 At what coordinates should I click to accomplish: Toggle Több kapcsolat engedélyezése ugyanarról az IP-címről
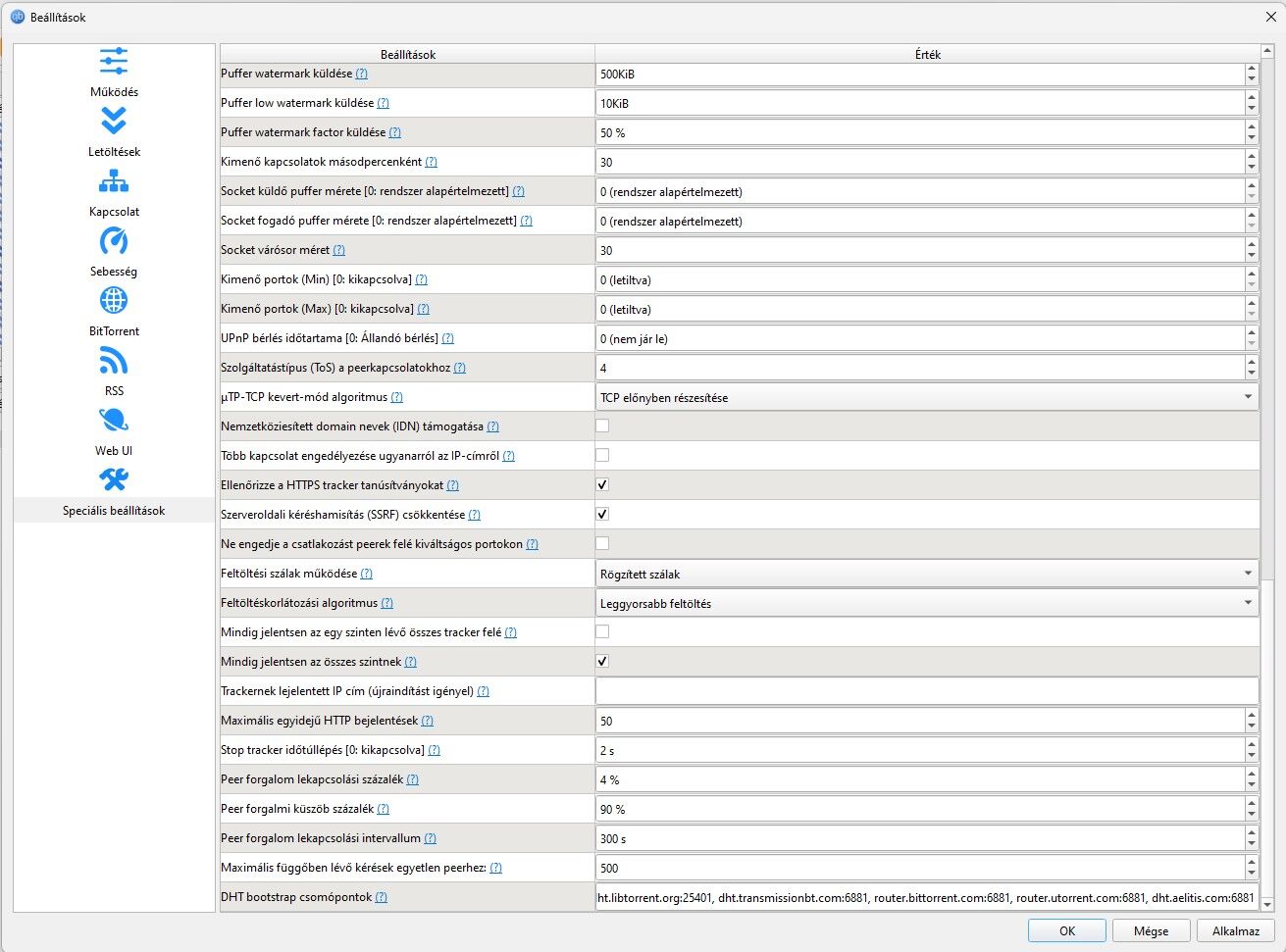pos(602,455)
